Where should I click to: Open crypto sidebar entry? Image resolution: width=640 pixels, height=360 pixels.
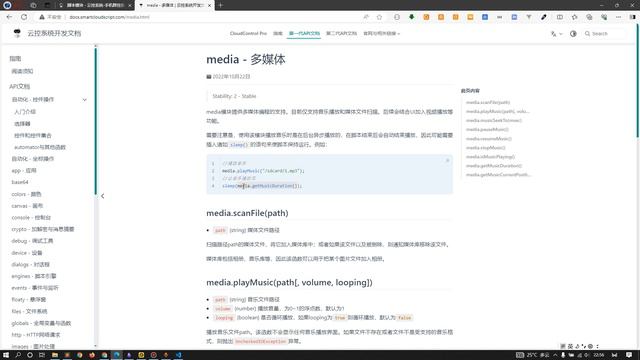(x=43, y=229)
